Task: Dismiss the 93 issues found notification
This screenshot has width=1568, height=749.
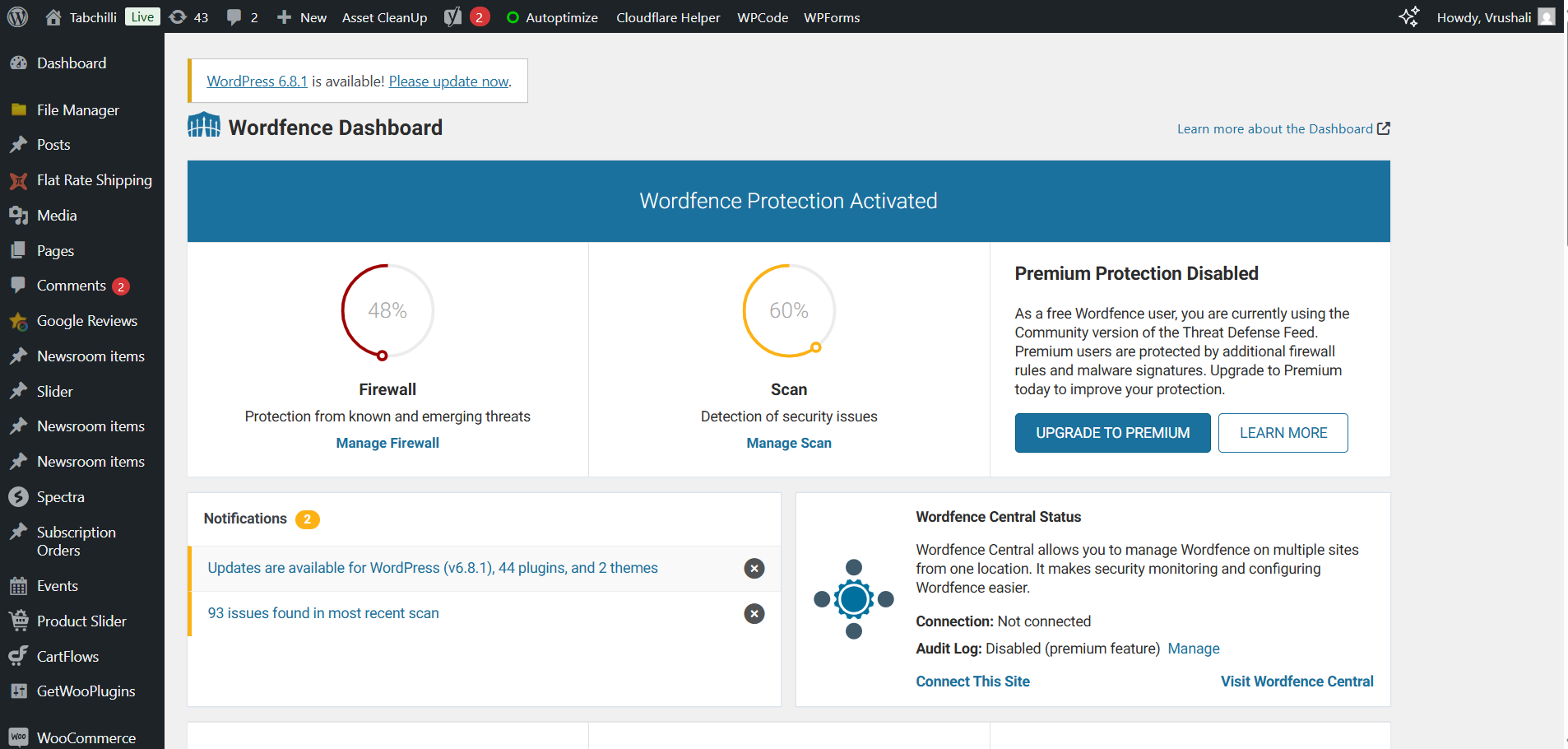Action: click(x=754, y=614)
